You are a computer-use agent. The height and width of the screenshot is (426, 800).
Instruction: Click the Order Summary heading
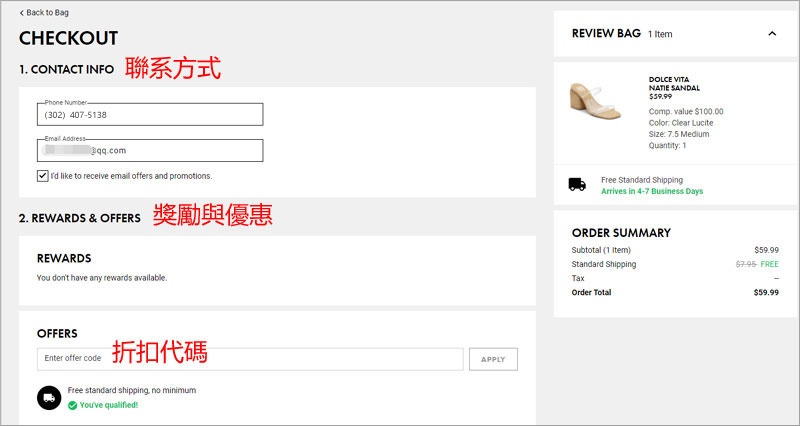tap(621, 233)
